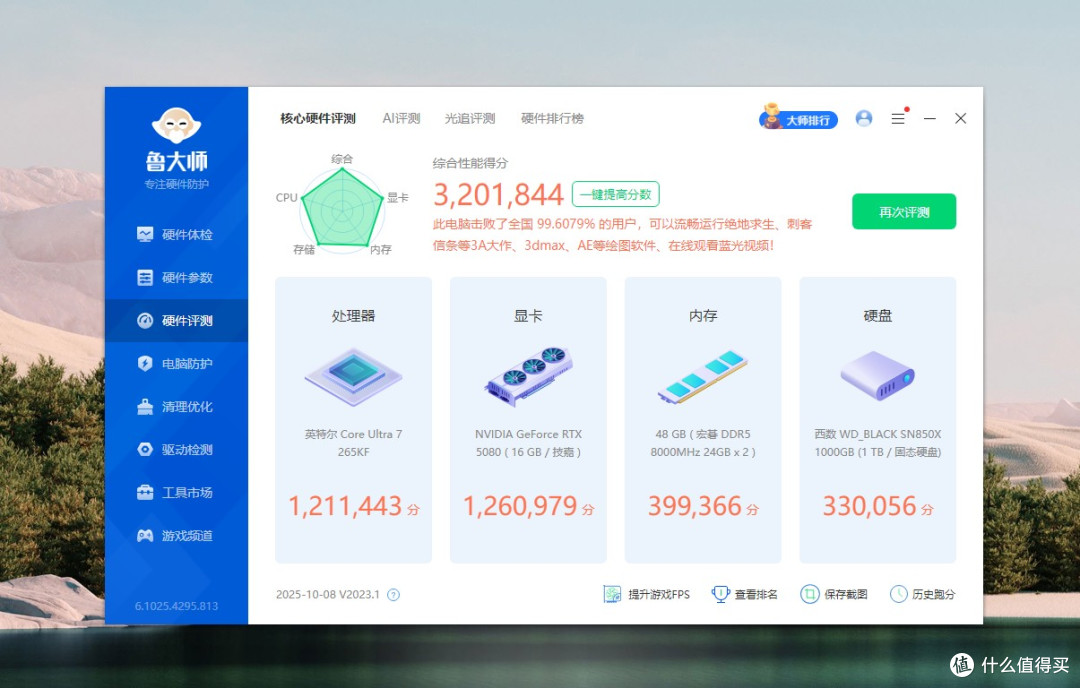Click the 历史跑分 clock link
1080x688 pixels.
pyautogui.click(x=923, y=594)
